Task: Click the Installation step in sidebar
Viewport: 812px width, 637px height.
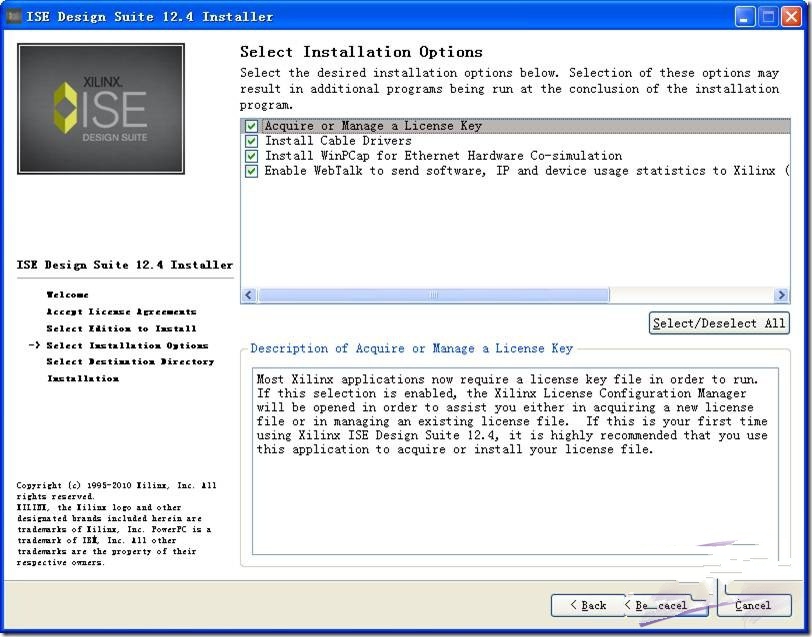Action: [83, 379]
